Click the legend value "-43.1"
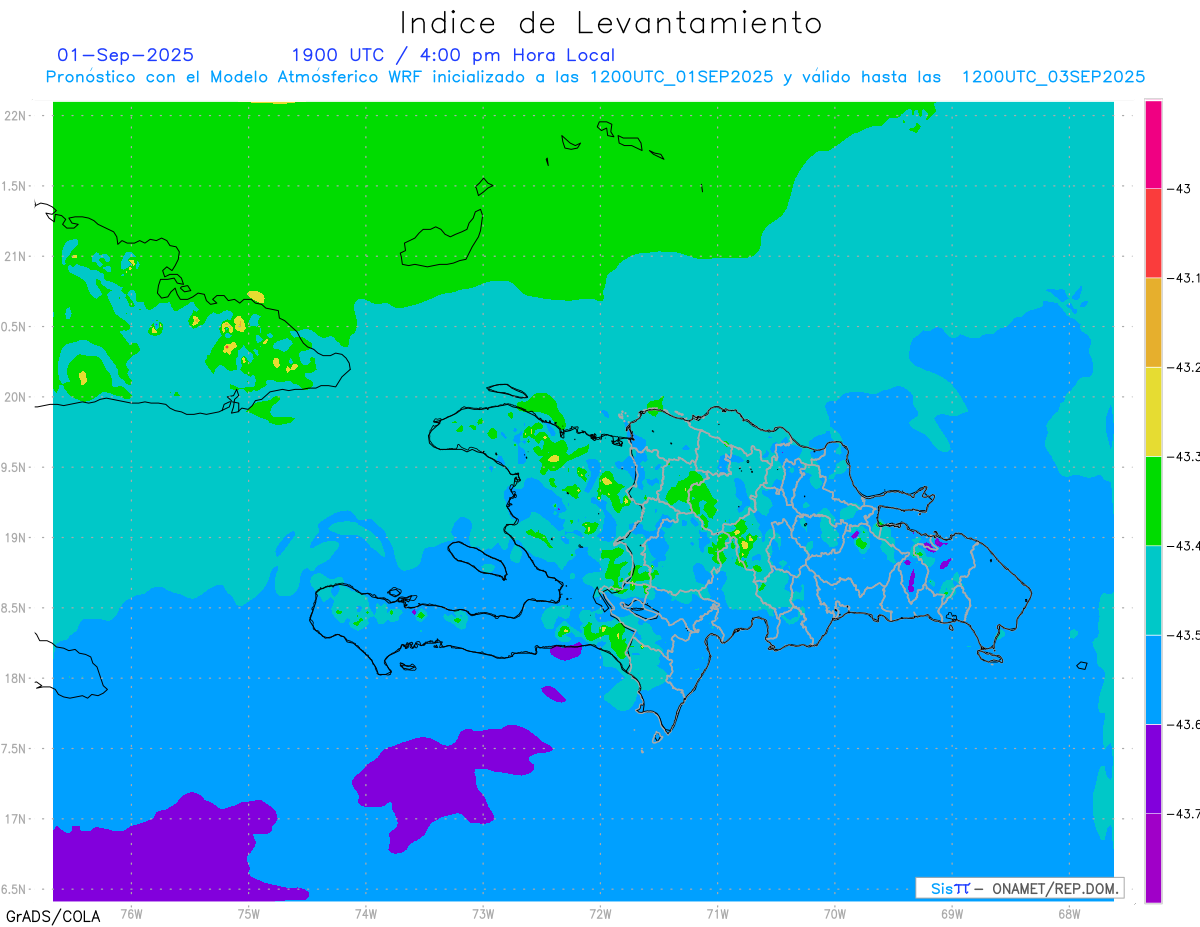 [1184, 278]
